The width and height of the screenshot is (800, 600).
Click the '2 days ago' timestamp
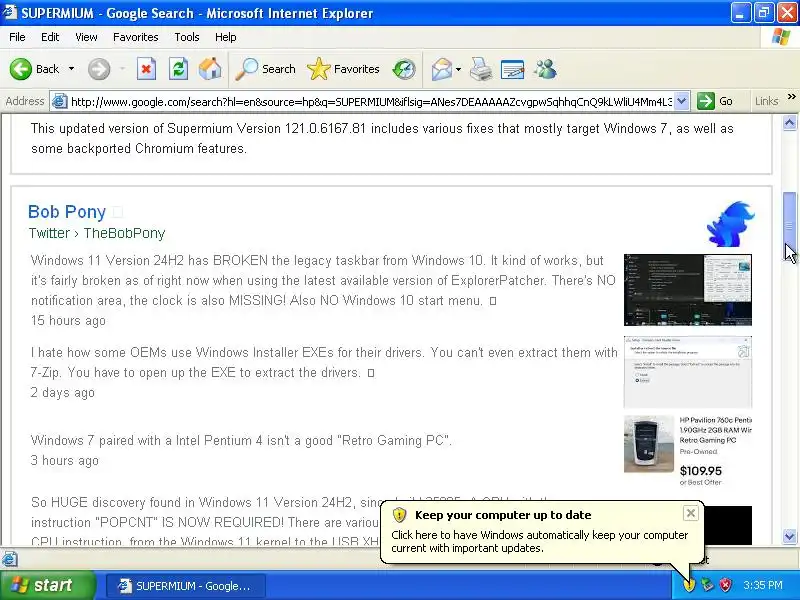click(x=63, y=392)
